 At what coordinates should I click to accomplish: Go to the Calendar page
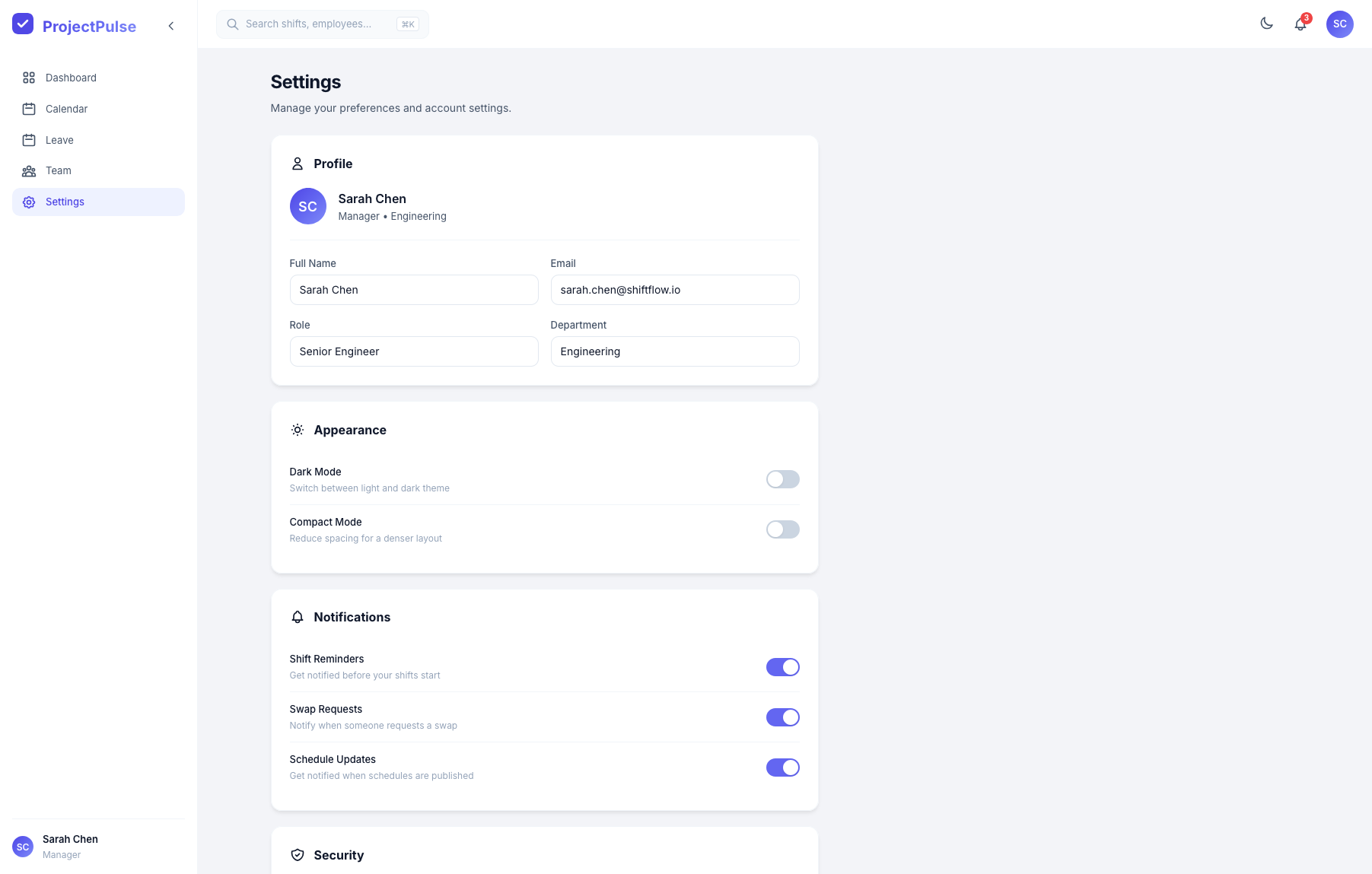(x=66, y=109)
